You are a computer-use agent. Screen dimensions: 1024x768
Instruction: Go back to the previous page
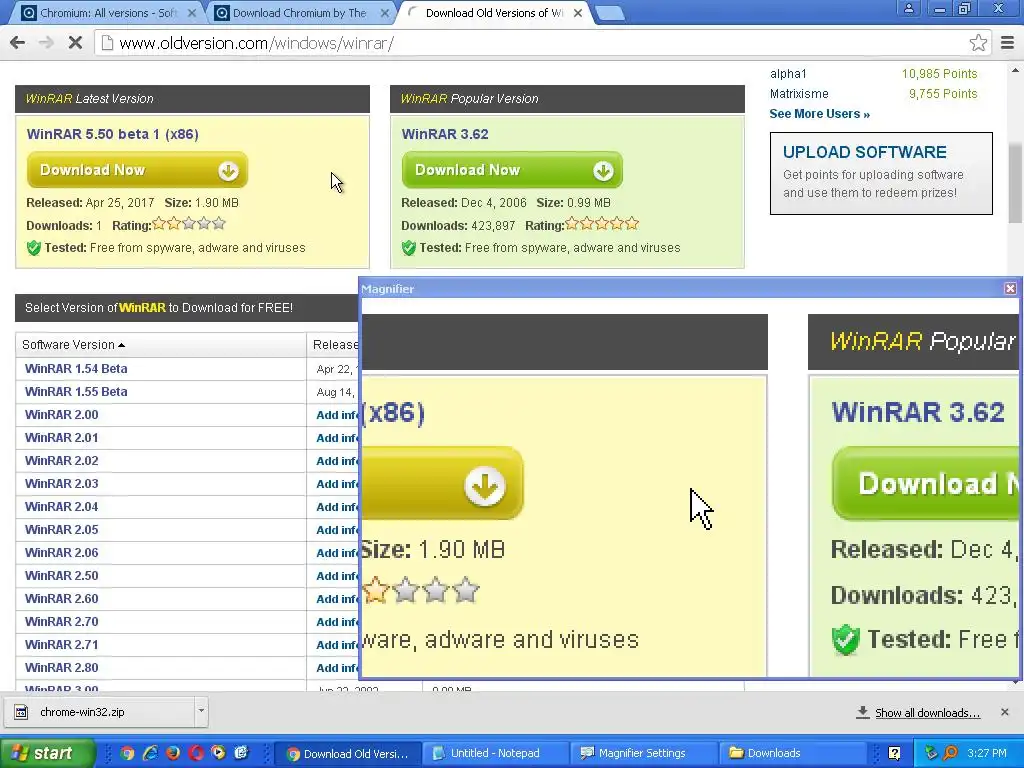click(18, 43)
